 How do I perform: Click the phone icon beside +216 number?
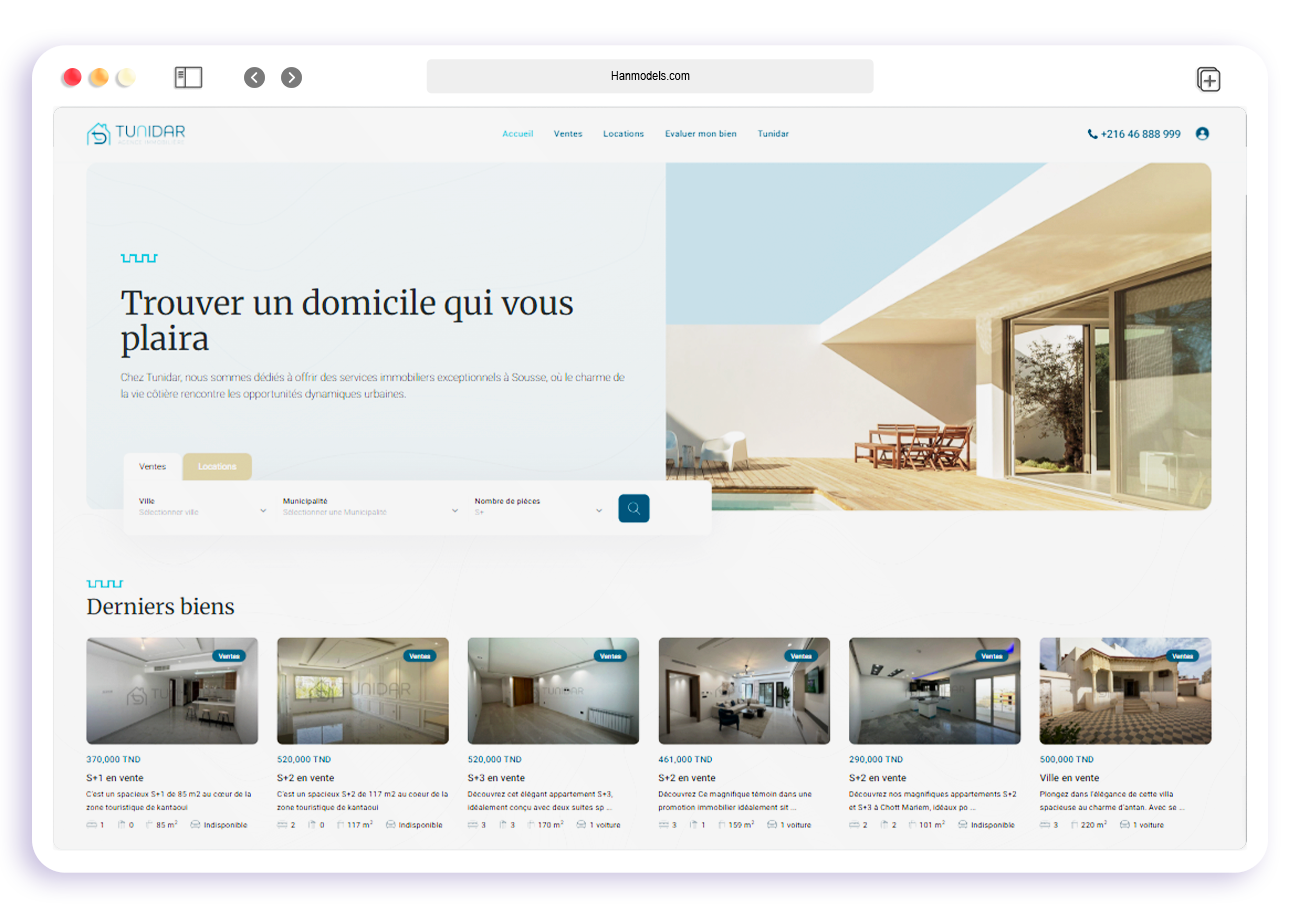click(1092, 134)
